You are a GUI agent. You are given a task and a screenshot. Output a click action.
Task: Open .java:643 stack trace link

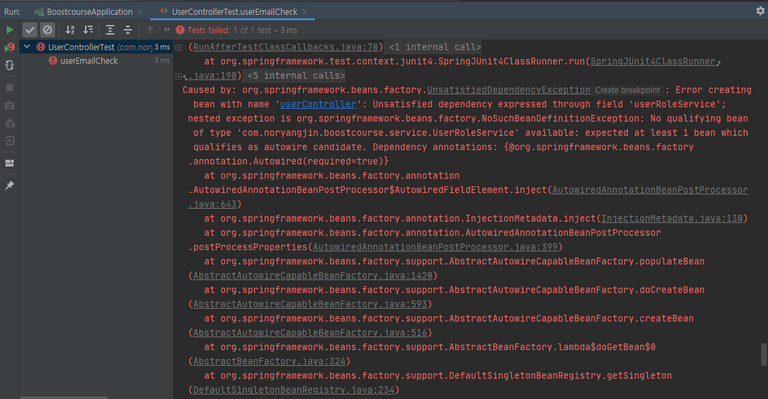point(213,204)
